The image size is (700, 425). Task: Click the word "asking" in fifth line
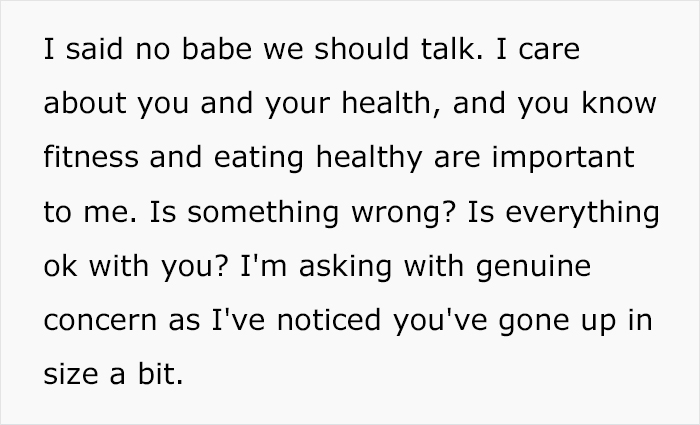click(x=346, y=267)
